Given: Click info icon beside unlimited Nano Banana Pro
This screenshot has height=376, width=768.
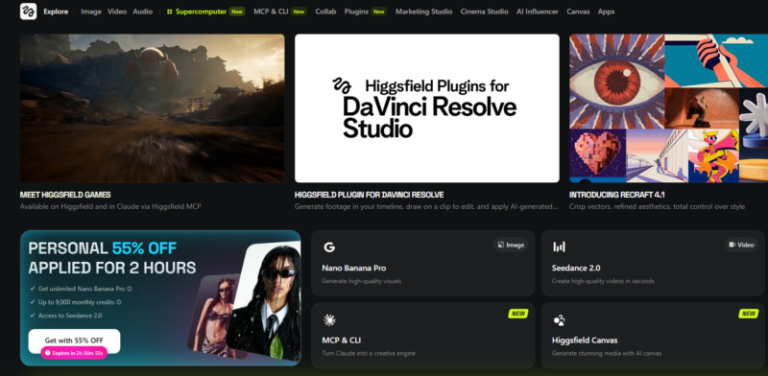Looking at the screenshot, I should pos(129,289).
